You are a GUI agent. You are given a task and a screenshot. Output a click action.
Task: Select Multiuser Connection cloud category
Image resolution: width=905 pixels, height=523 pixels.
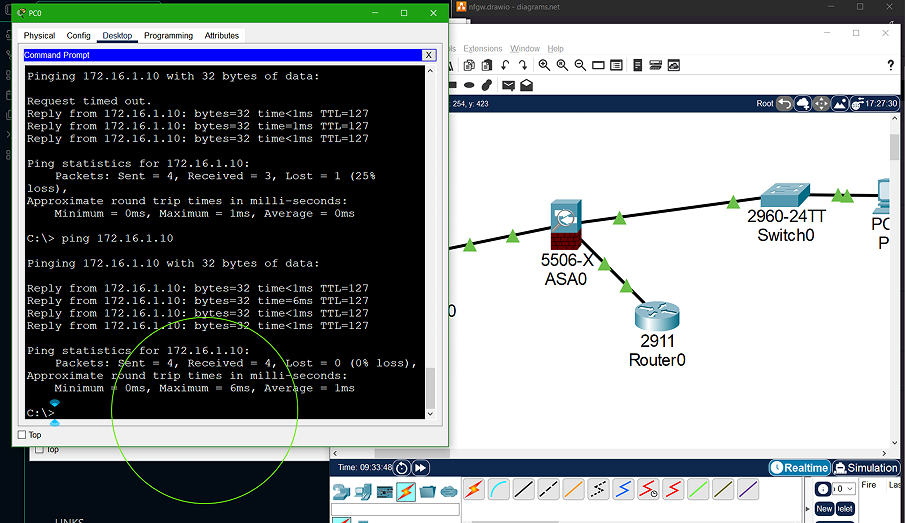coord(449,492)
